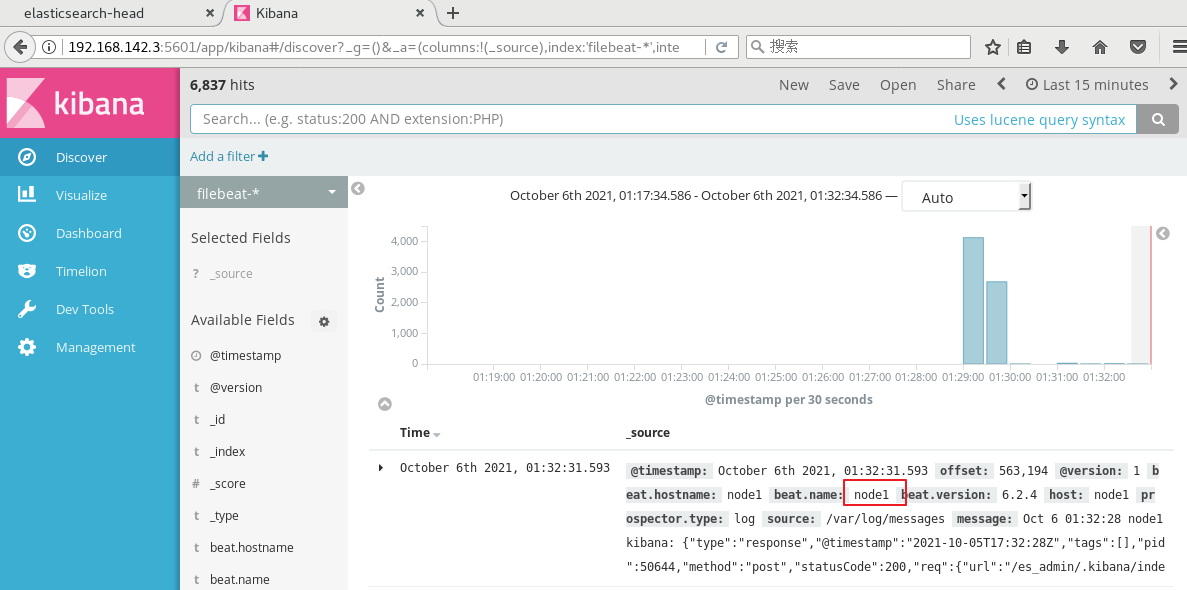Open the filebeat-* index pattern dropdown
This screenshot has height=590, width=1187.
pyautogui.click(x=264, y=192)
